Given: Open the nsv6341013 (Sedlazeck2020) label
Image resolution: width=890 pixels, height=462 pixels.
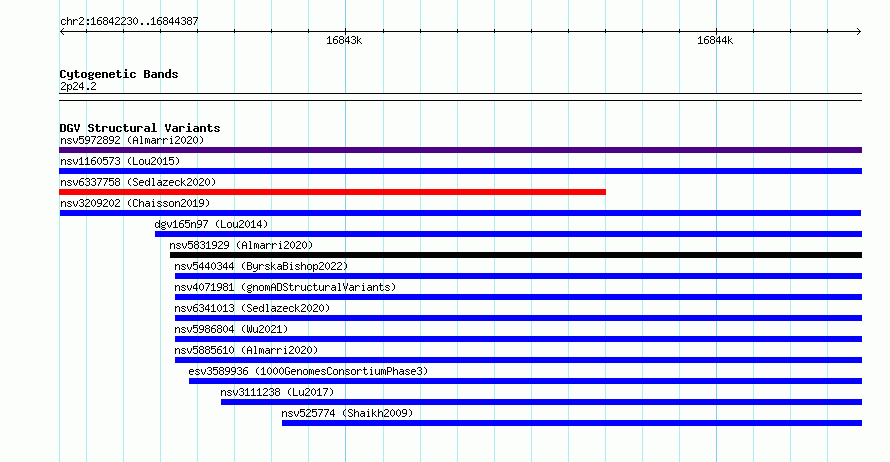Looking at the screenshot, I should (x=252, y=308).
